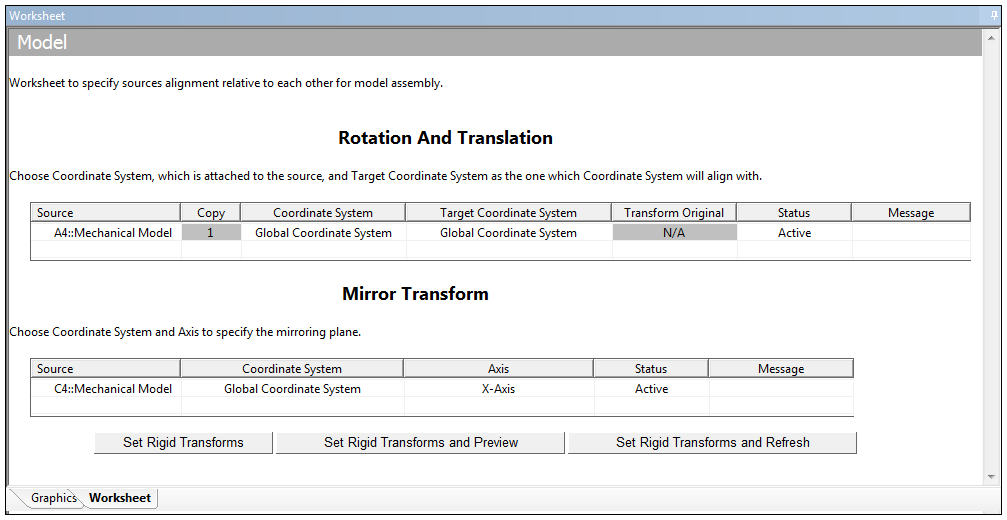1007x520 pixels.
Task: Switch to the Graphics tab
Action: tap(52, 498)
